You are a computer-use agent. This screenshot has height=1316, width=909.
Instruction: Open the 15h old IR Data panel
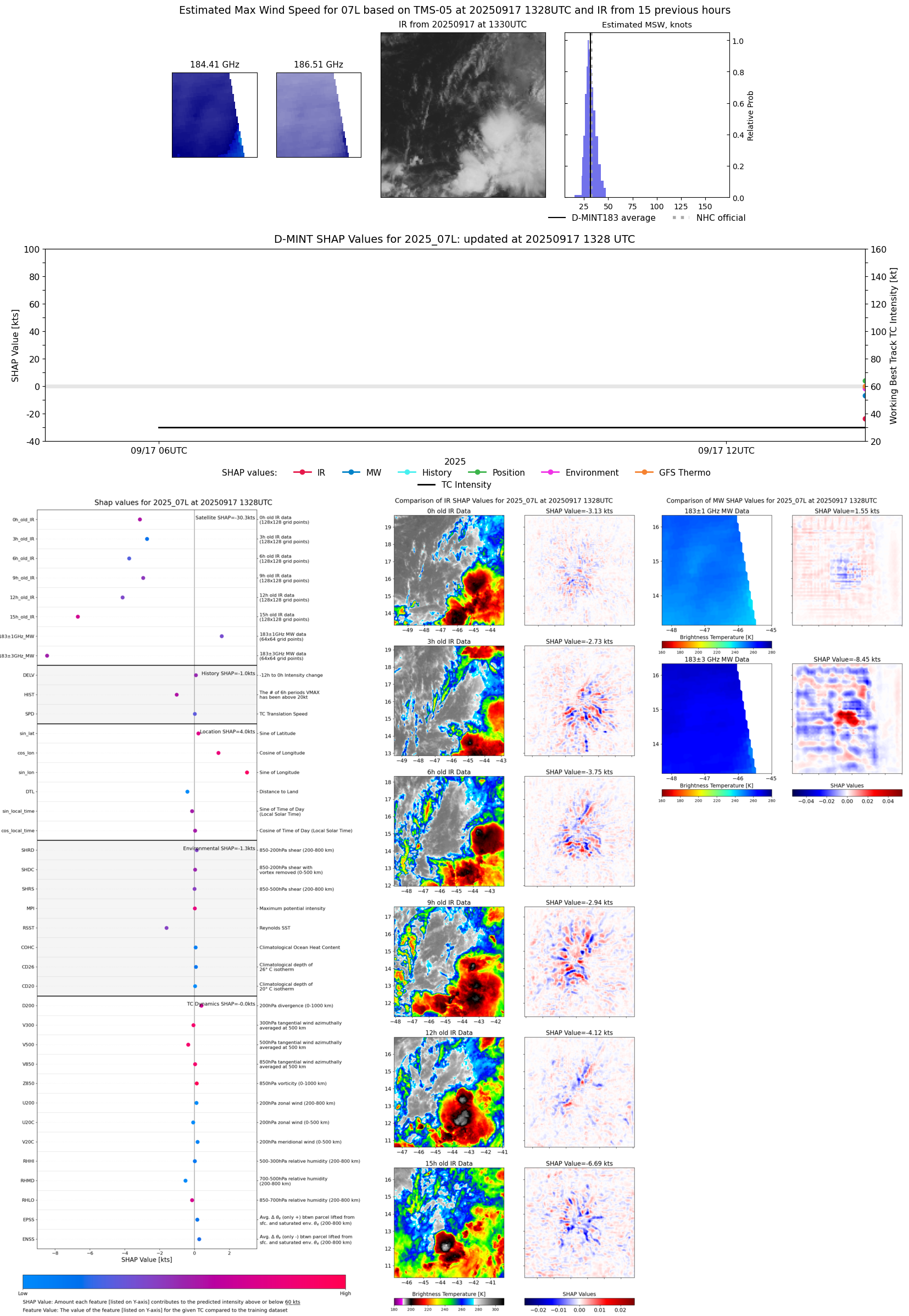point(449,1222)
